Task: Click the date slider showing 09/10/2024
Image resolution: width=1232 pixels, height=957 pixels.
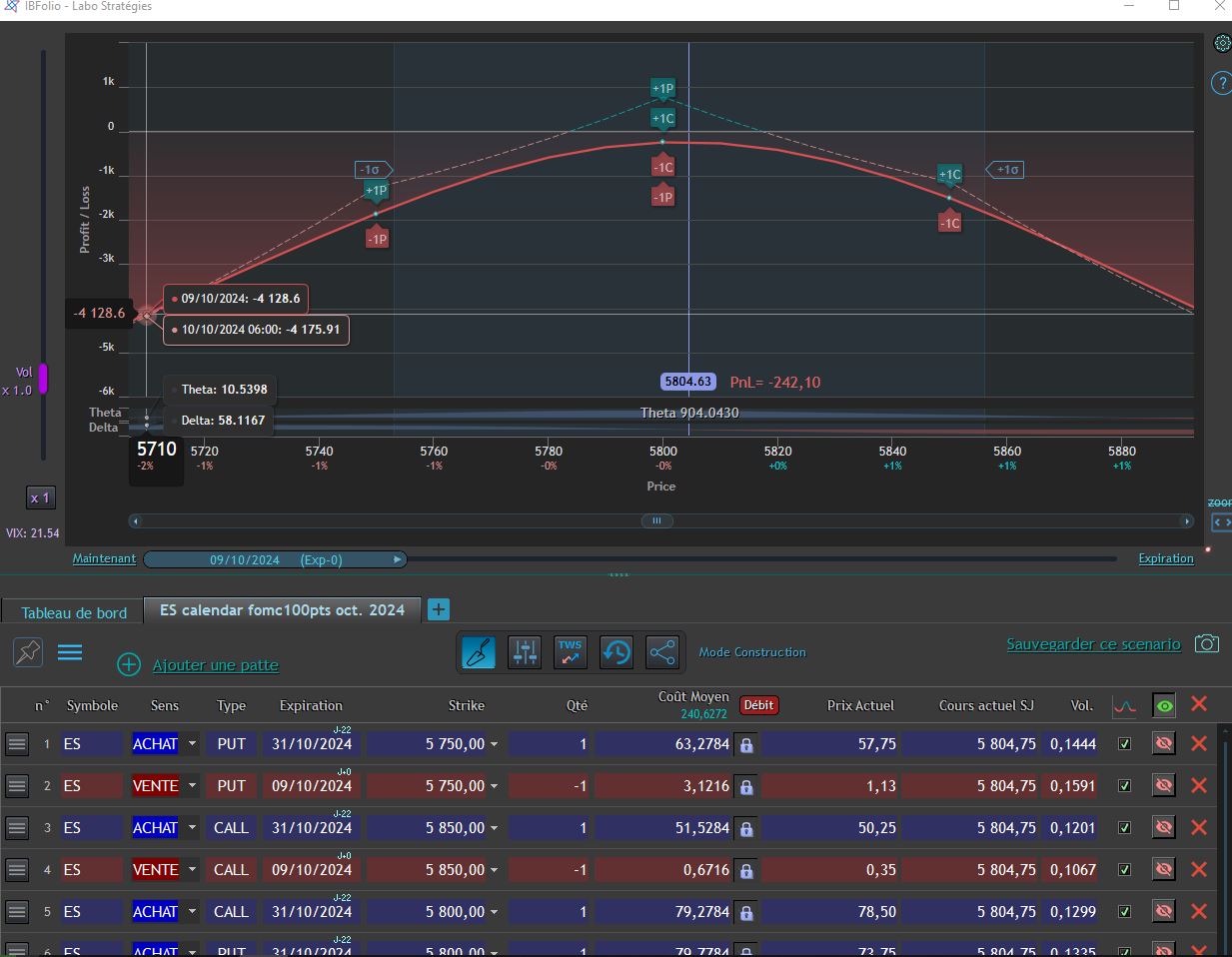Action: tap(275, 559)
